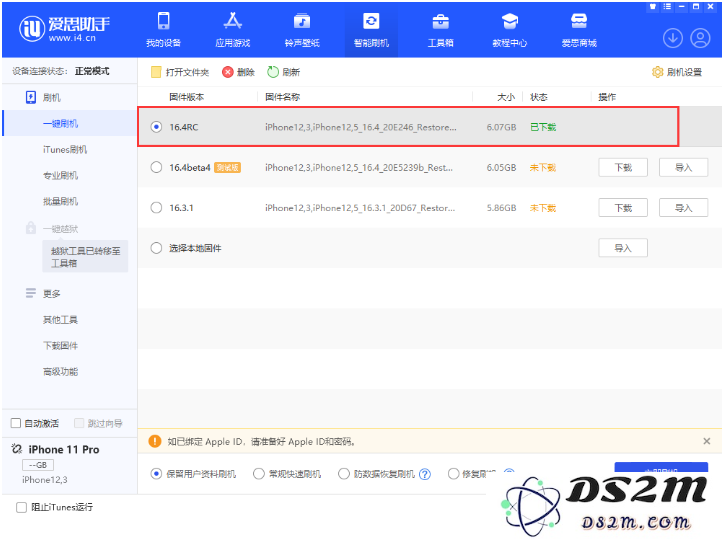Click the 固件名称 column header

283,97
